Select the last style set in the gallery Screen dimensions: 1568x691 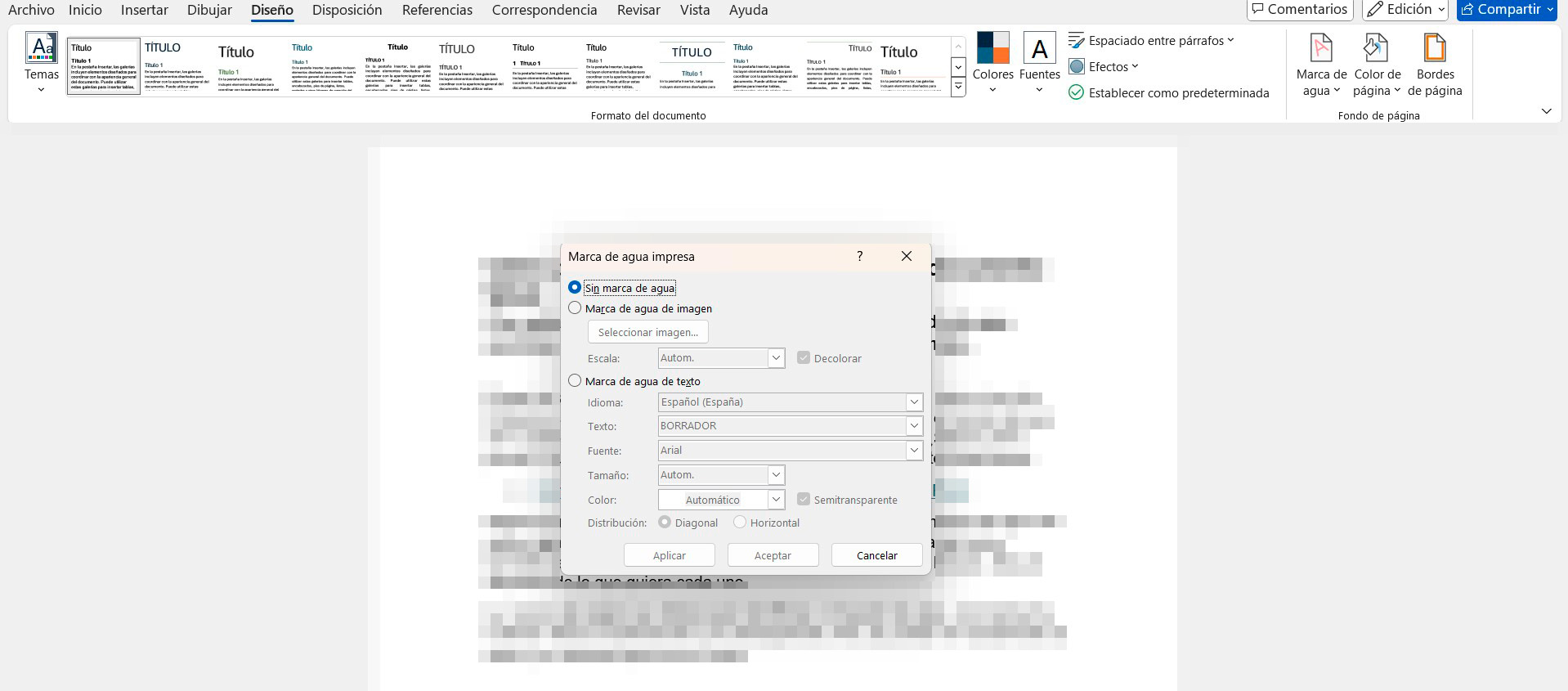click(x=912, y=65)
